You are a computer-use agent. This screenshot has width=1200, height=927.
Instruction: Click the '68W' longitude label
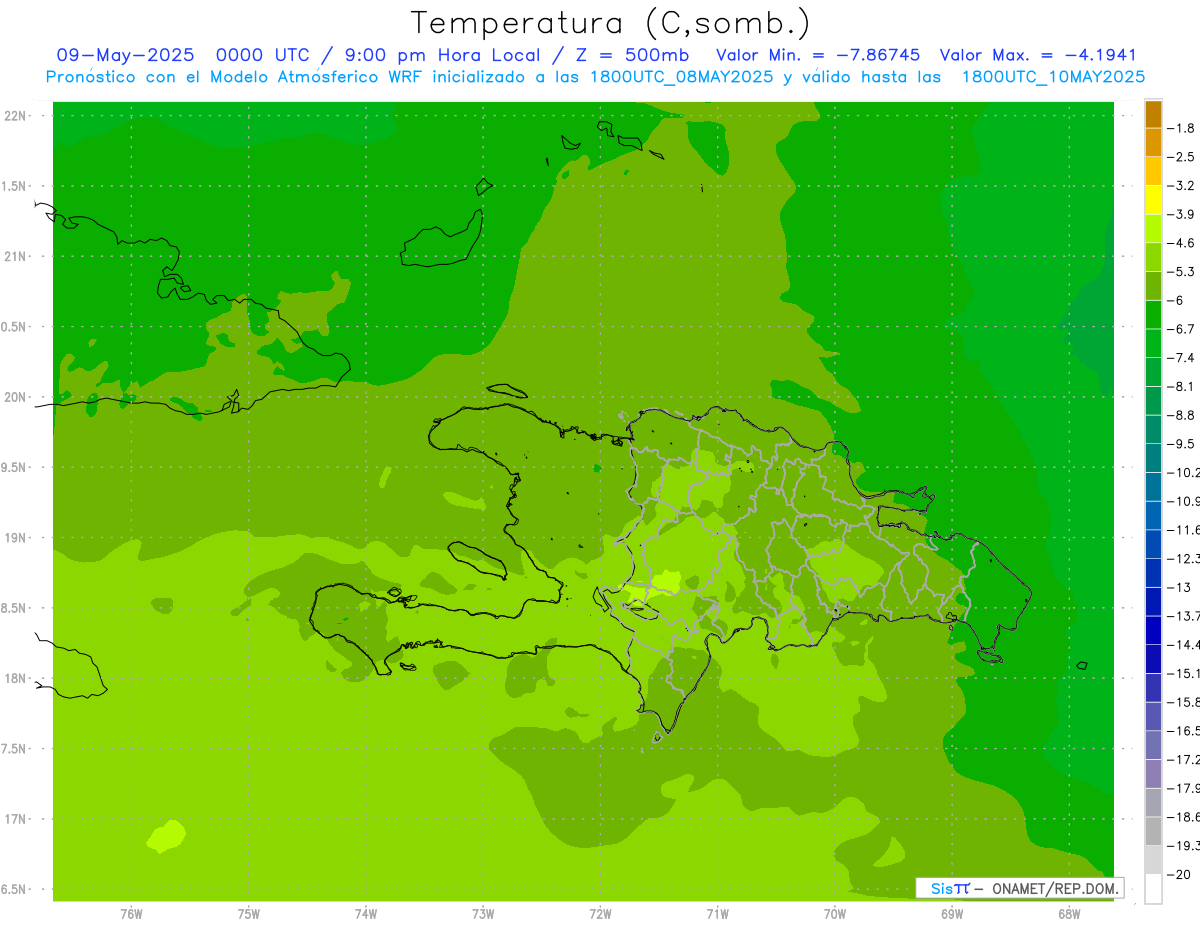tap(1068, 914)
